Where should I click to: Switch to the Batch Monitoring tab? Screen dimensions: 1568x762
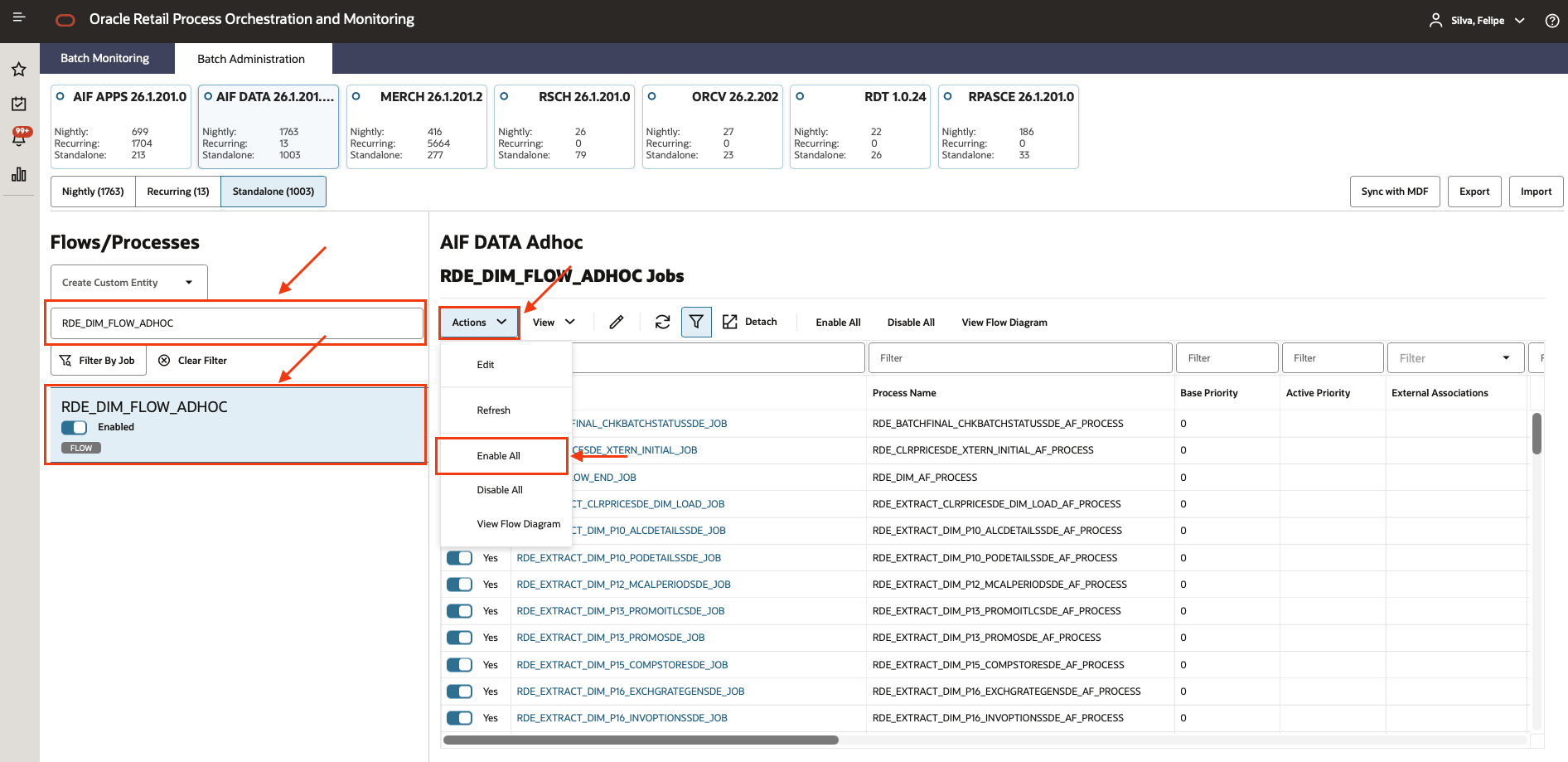(105, 58)
